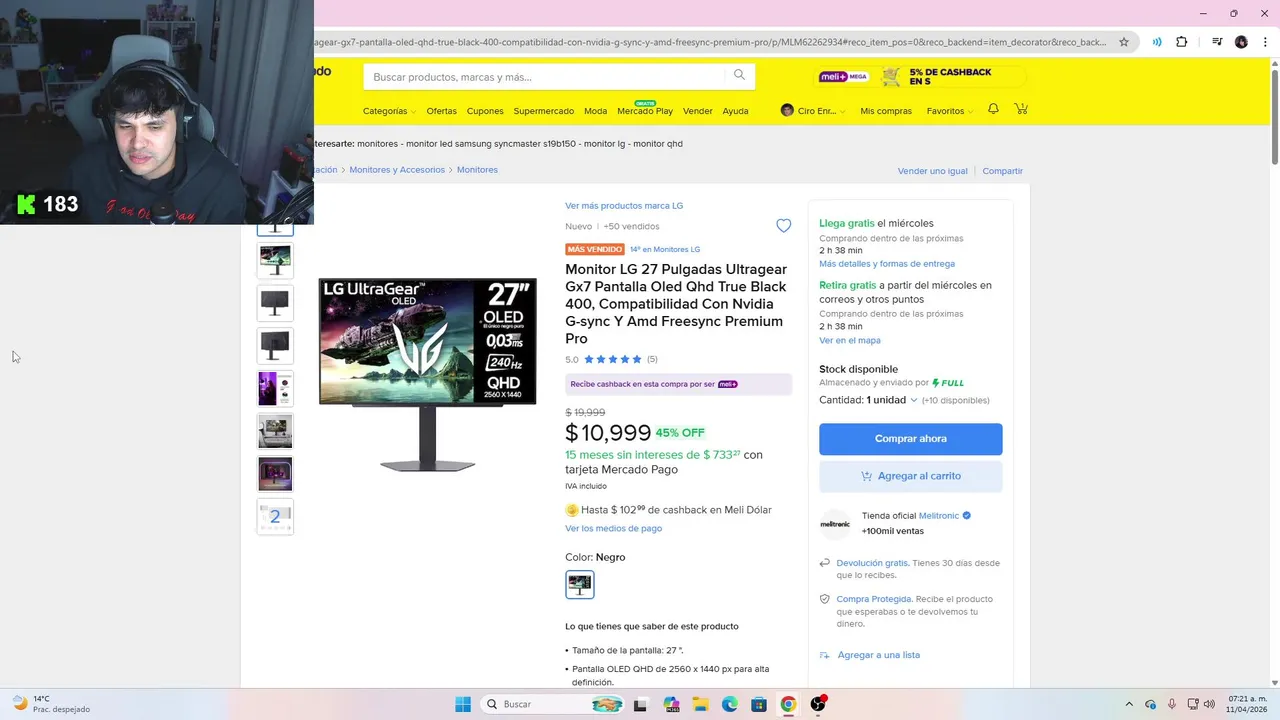Expand the Ciro Enr... account menu
The height and width of the screenshot is (720, 1280).
click(x=813, y=111)
